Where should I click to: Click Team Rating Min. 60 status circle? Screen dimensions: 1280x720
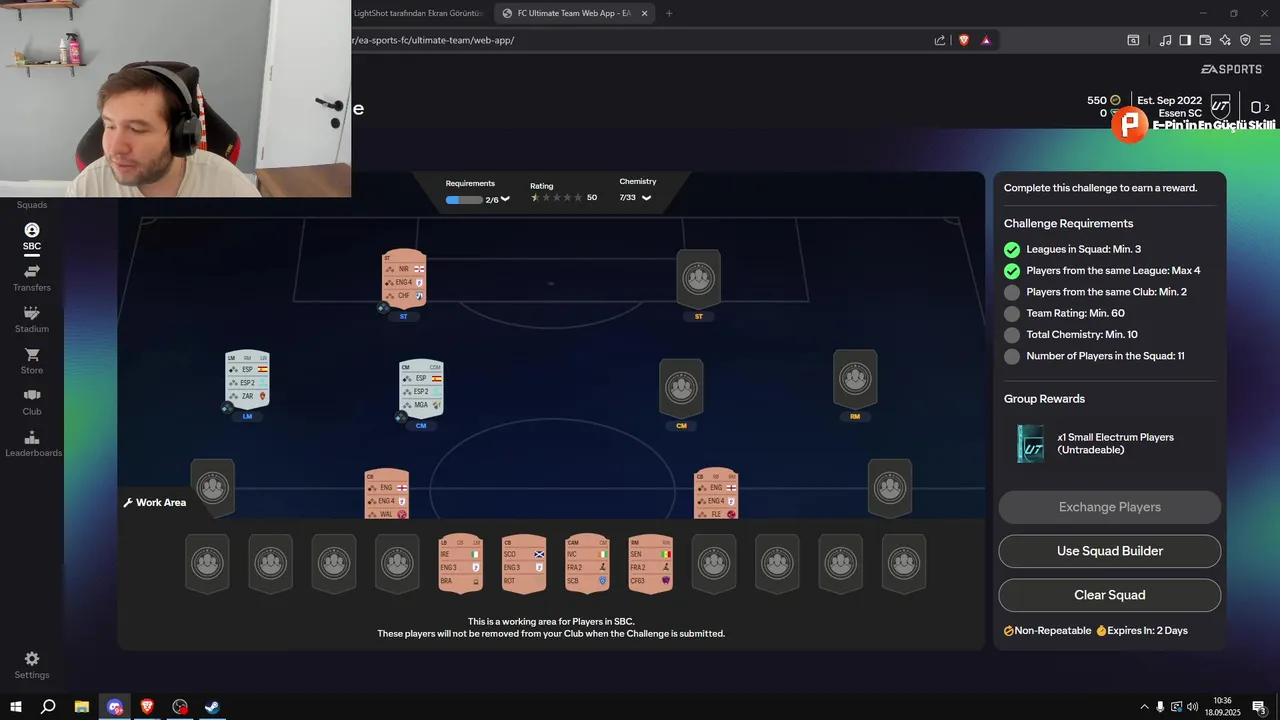[1012, 314]
